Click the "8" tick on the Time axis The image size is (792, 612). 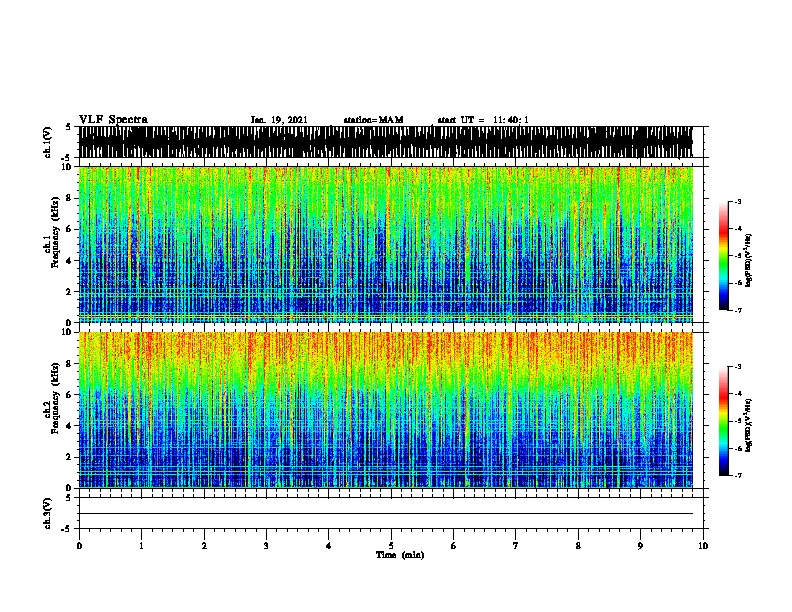pyautogui.click(x=578, y=546)
